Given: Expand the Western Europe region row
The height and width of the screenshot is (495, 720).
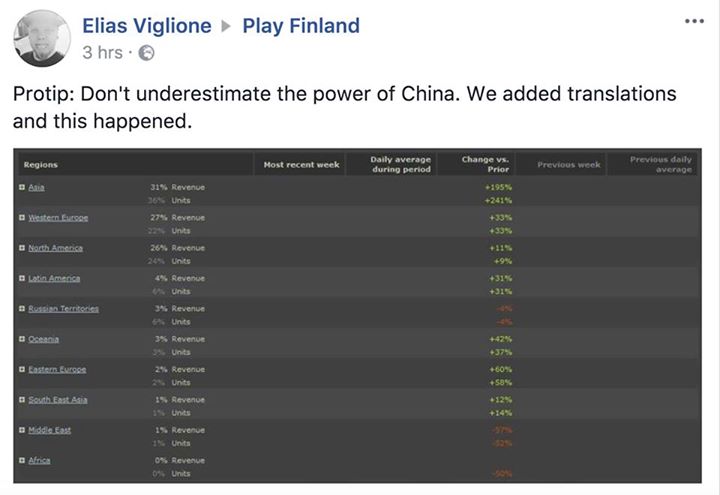Looking at the screenshot, I should pos(22,218).
